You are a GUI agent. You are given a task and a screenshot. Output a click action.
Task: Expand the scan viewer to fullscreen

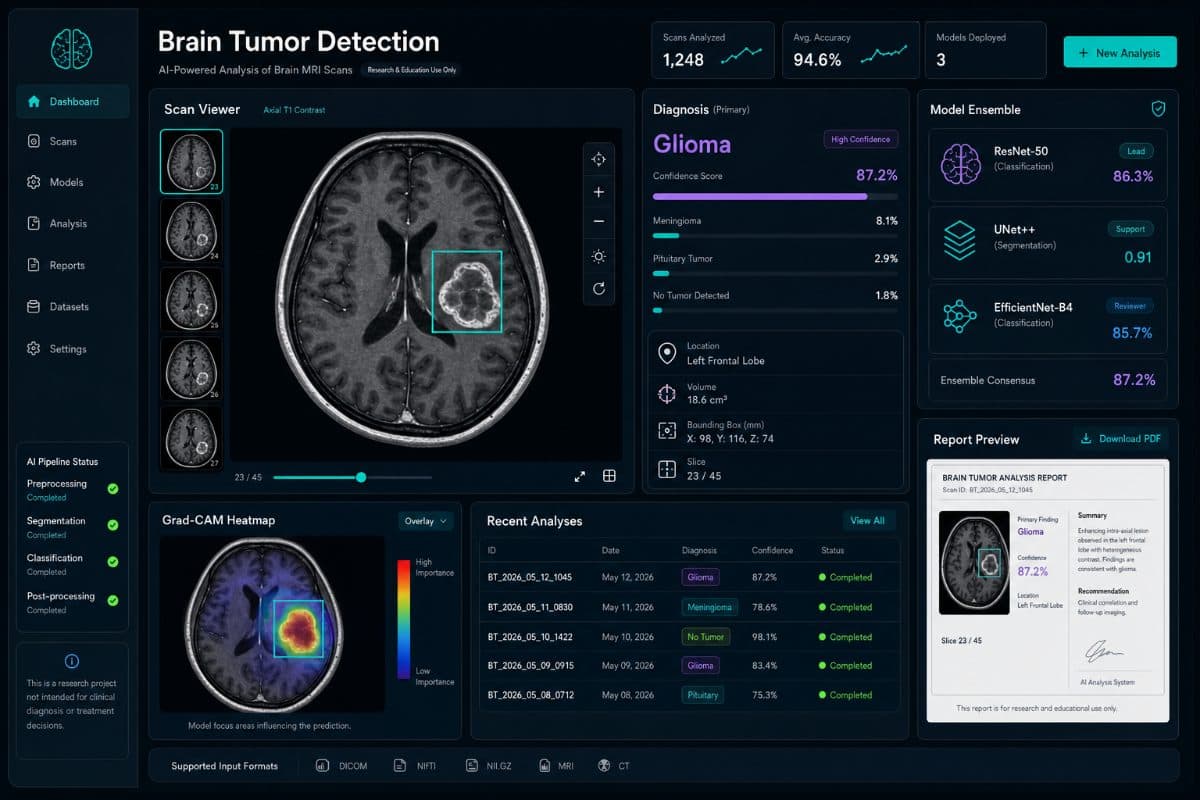coord(580,477)
